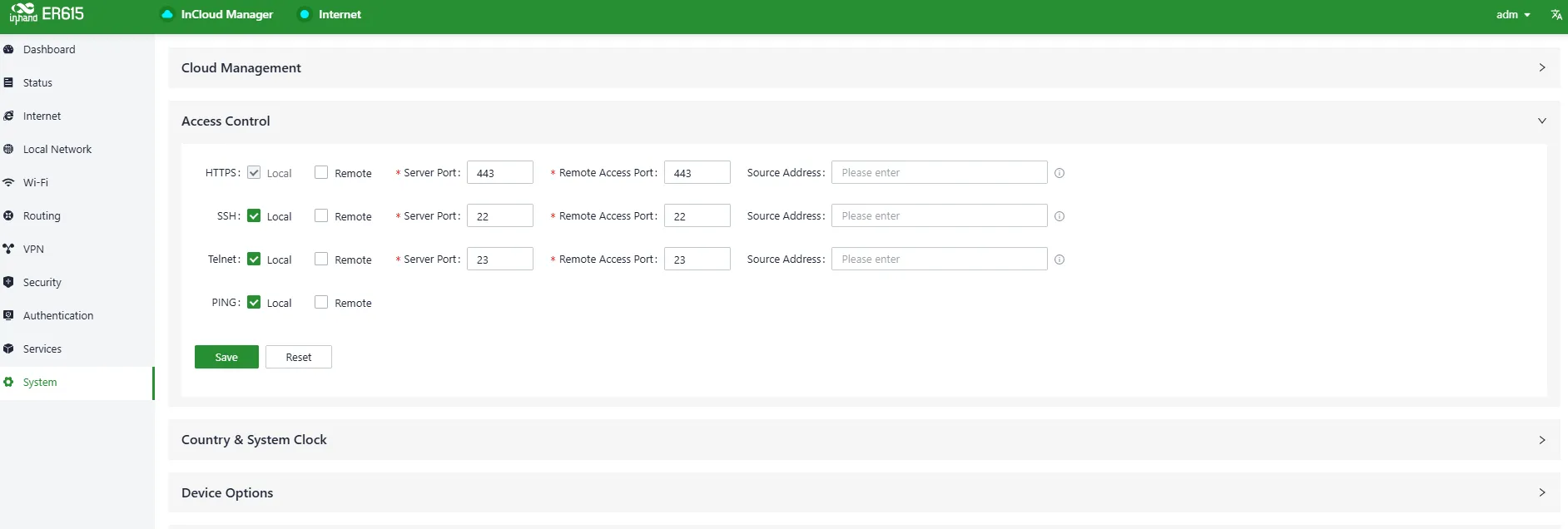The image size is (1568, 529).
Task: Click the Local Network globe icon
Action: [x=8, y=149]
